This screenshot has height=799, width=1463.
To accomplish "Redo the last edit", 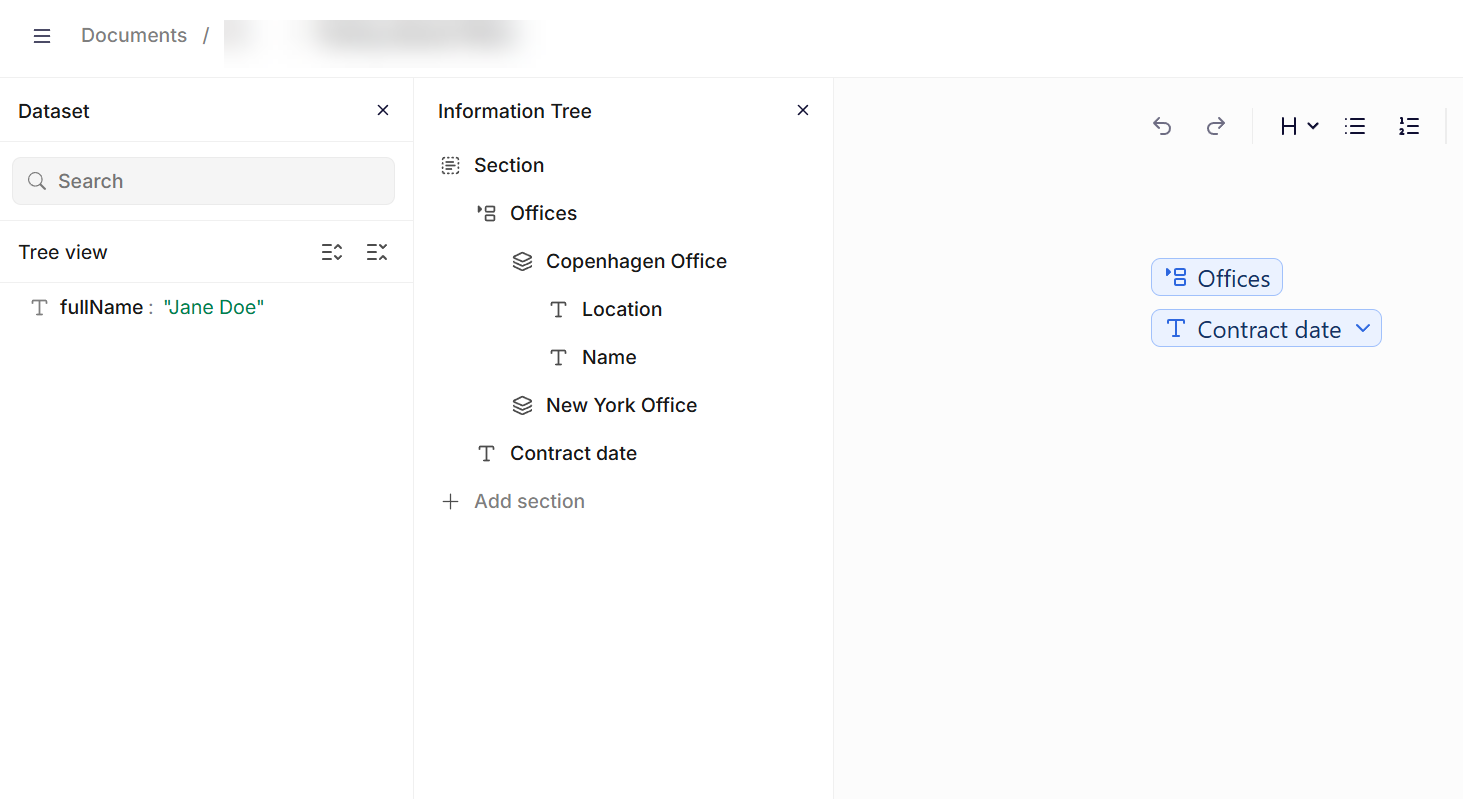I will tap(1216, 126).
